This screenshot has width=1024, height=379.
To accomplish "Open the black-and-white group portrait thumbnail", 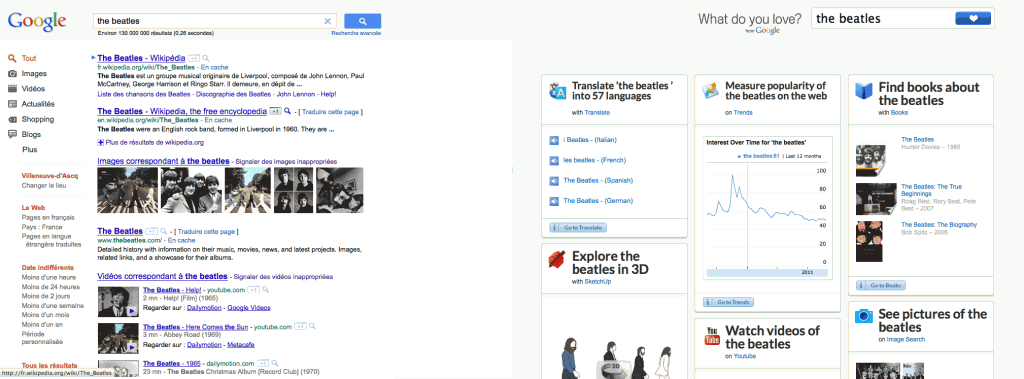I will pos(191,190).
